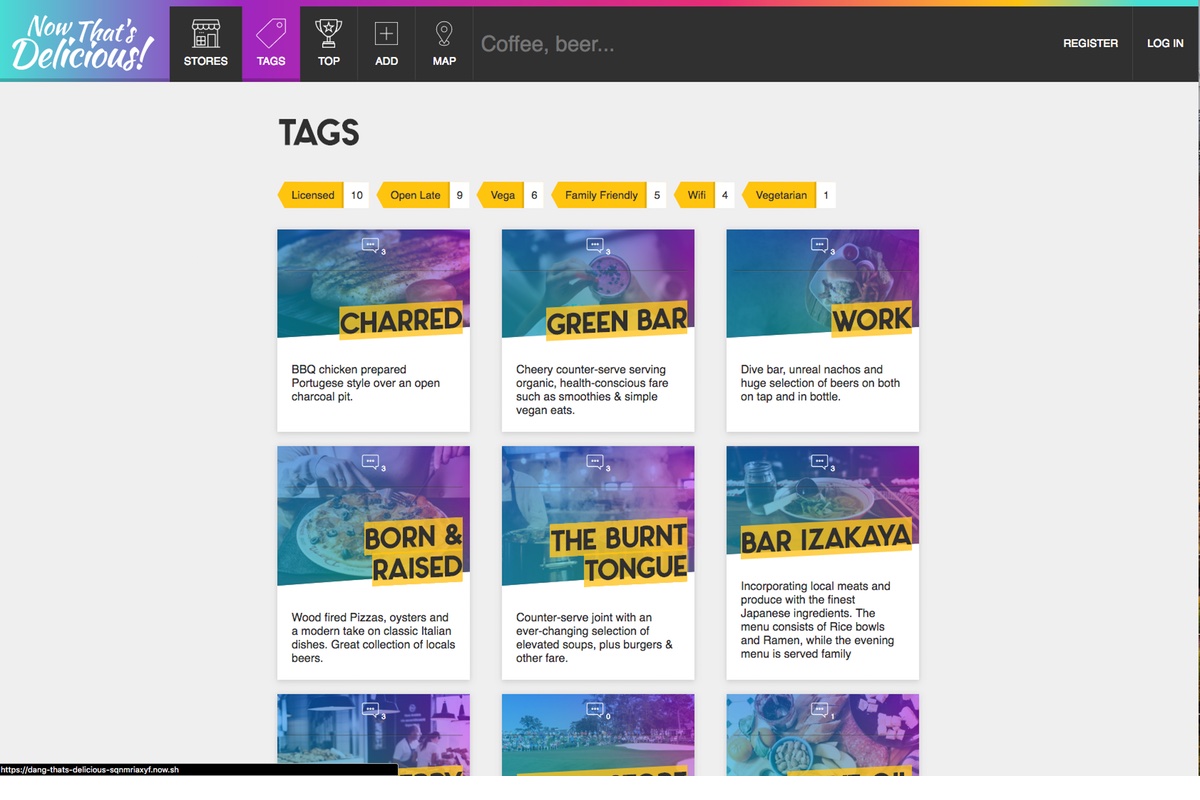Select the Tags price-tag icon
The image size is (1200, 800).
[x=271, y=35]
